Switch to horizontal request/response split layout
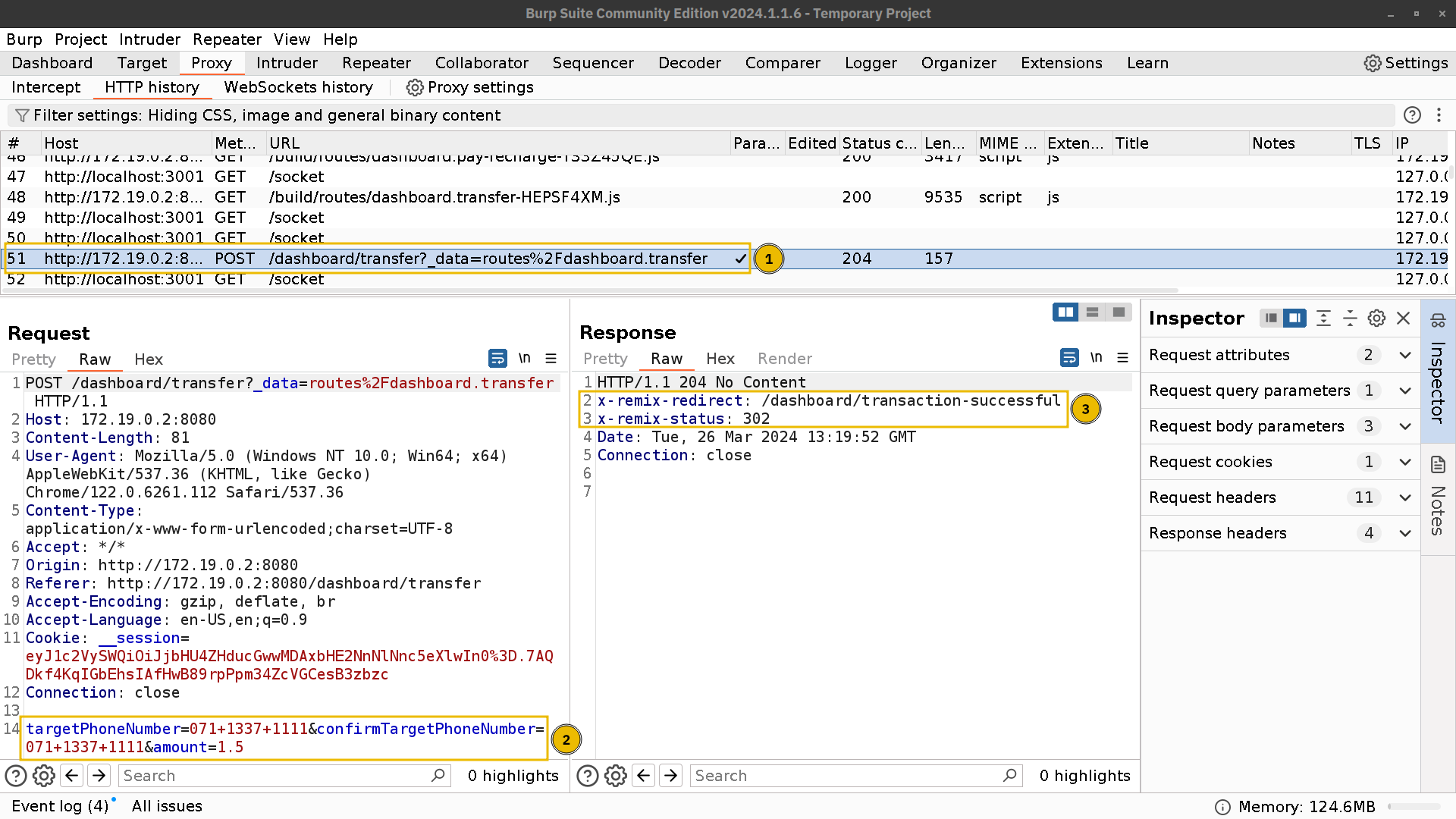Screen dimensions: 1456x819 coord(1092,312)
